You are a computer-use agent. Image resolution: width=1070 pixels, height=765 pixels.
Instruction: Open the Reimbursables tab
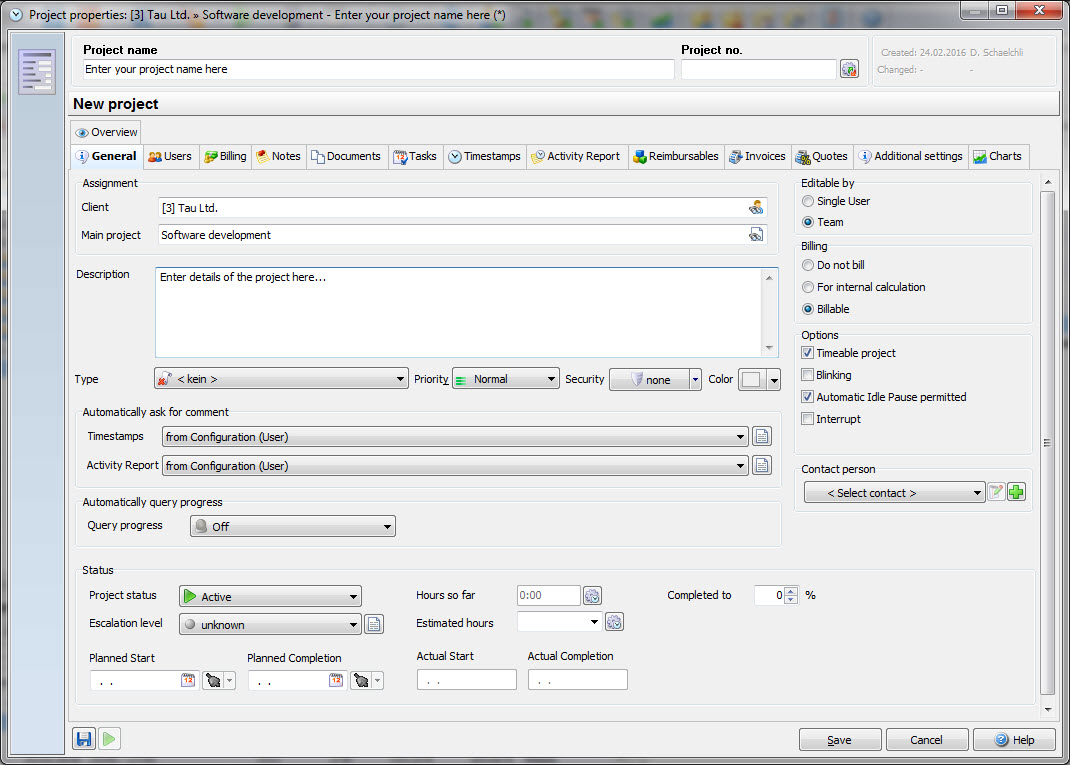click(675, 157)
